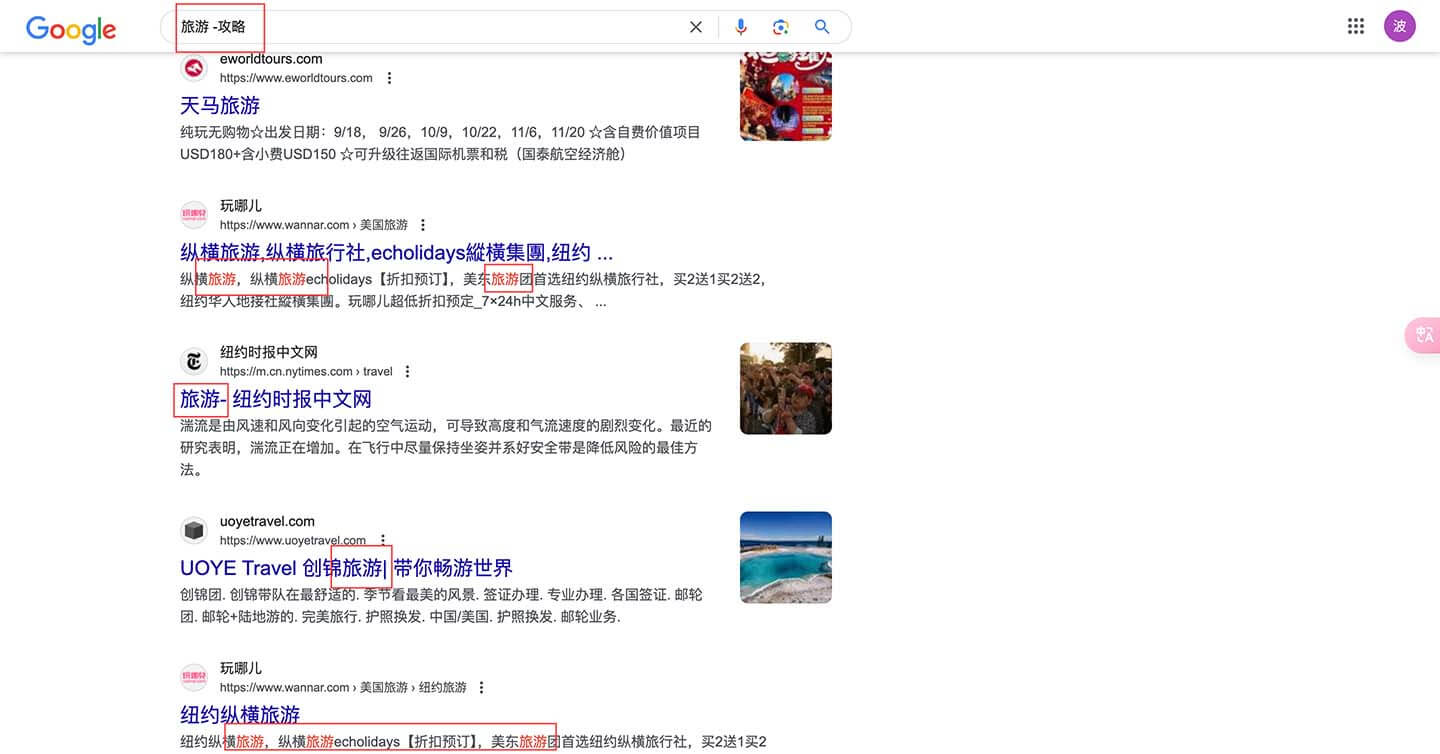1440x754 pixels.
Task: Open the UOYE Travel 创锦旅游 result link
Action: point(346,568)
